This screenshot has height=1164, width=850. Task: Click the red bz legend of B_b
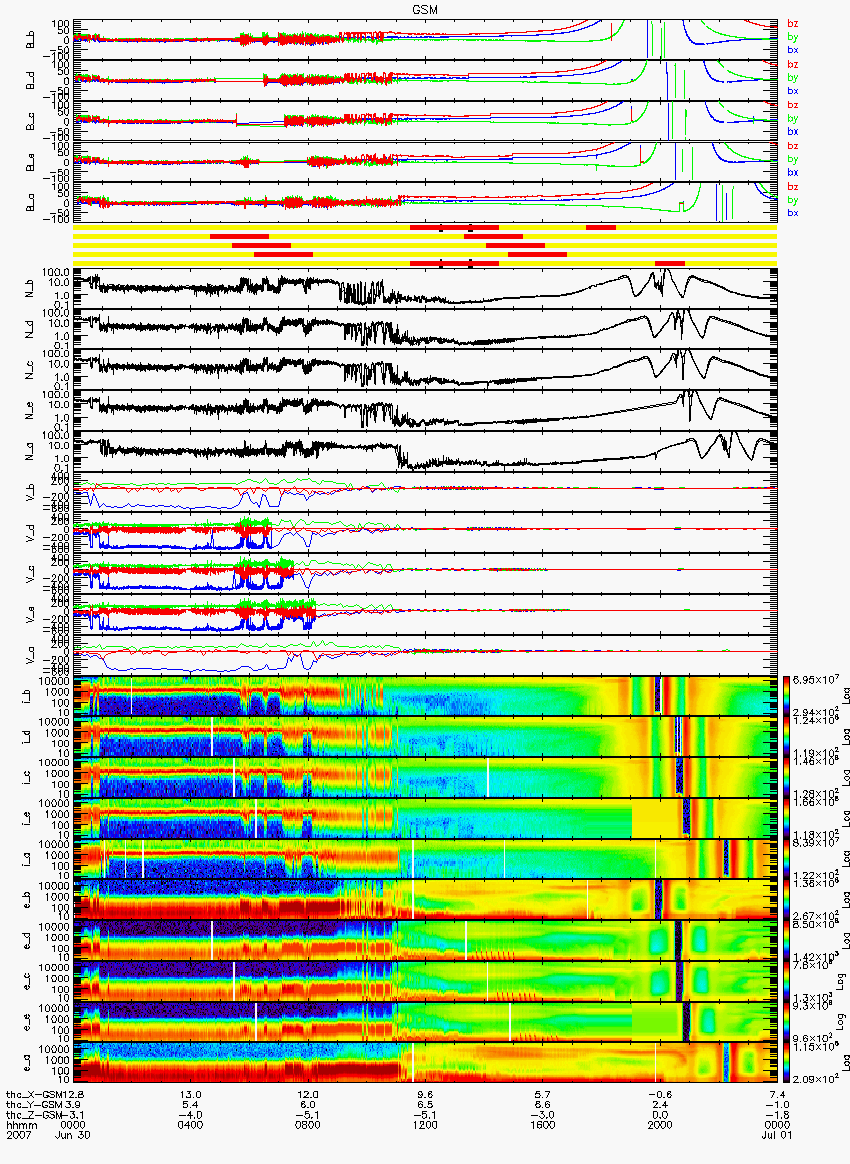[x=793, y=24]
